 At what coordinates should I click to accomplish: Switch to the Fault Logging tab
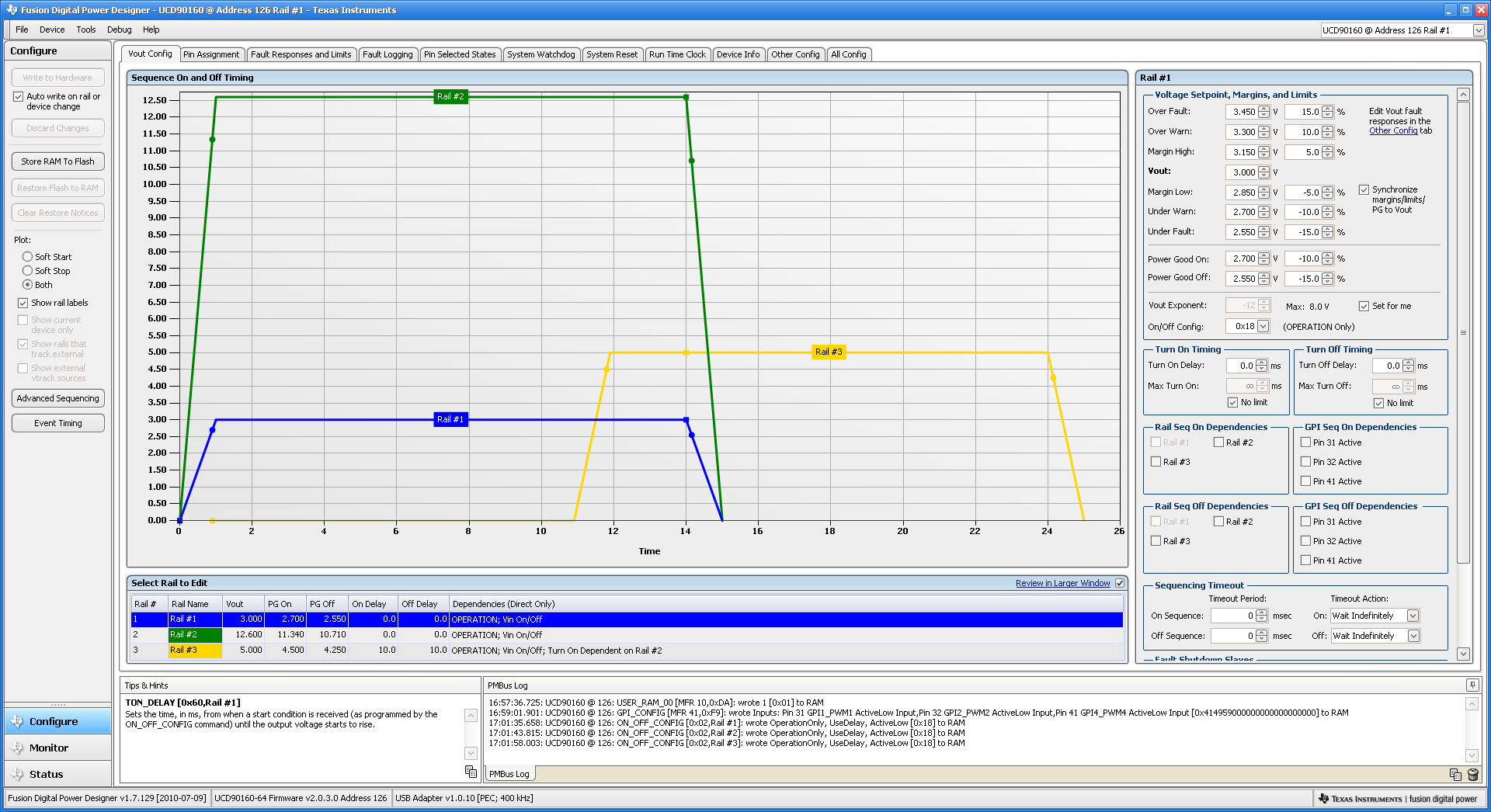[x=388, y=54]
